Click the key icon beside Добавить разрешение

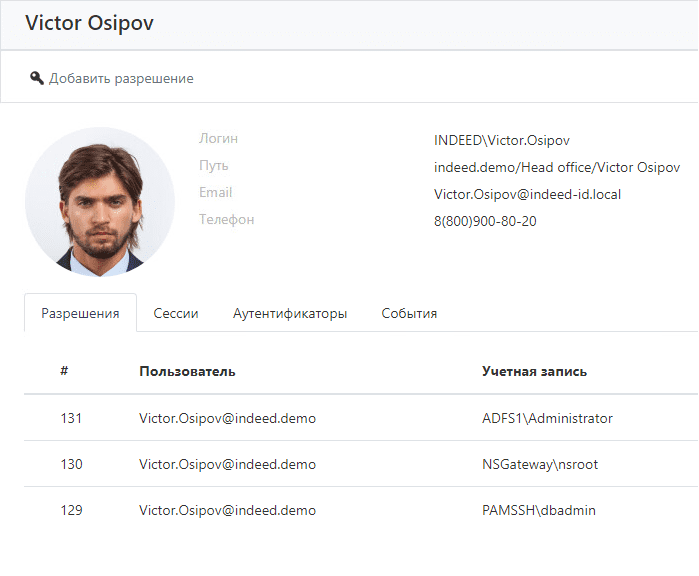click(37, 78)
